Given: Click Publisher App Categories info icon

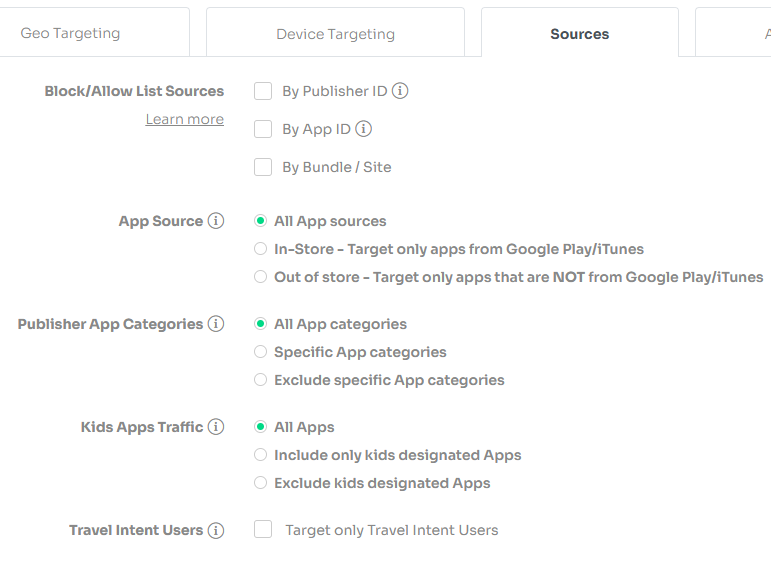Looking at the screenshot, I should coord(216,324).
